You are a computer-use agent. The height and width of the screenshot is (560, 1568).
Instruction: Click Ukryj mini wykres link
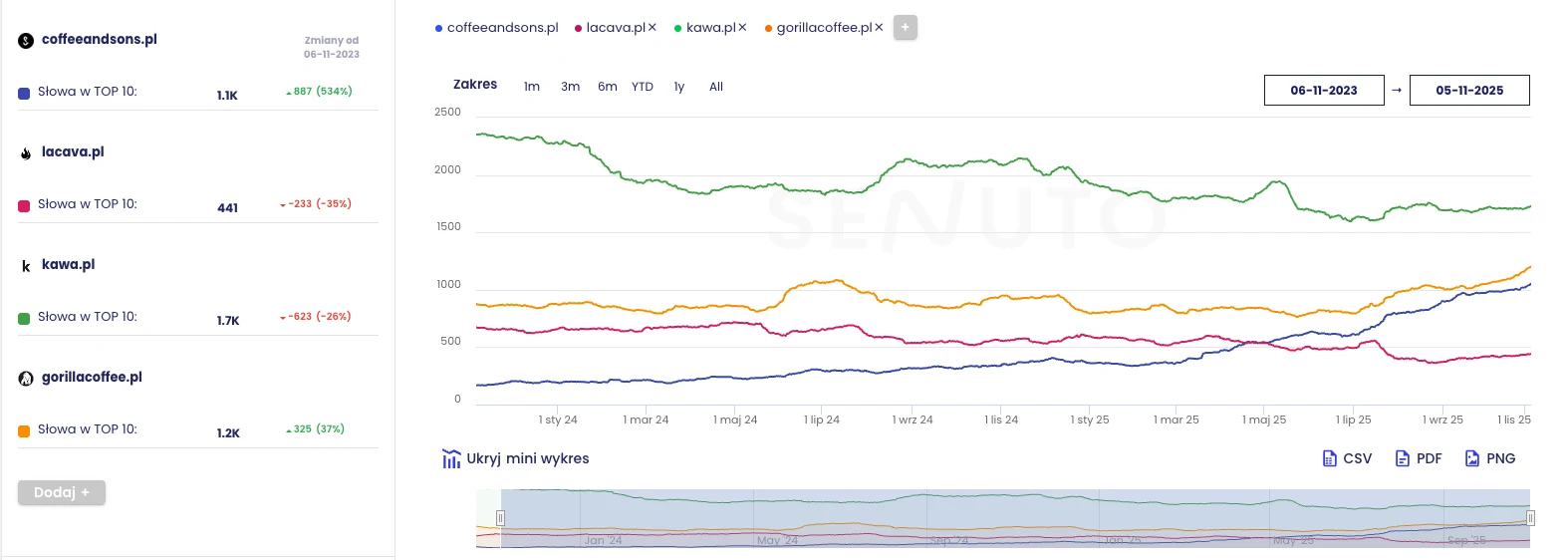pyautogui.click(x=528, y=458)
